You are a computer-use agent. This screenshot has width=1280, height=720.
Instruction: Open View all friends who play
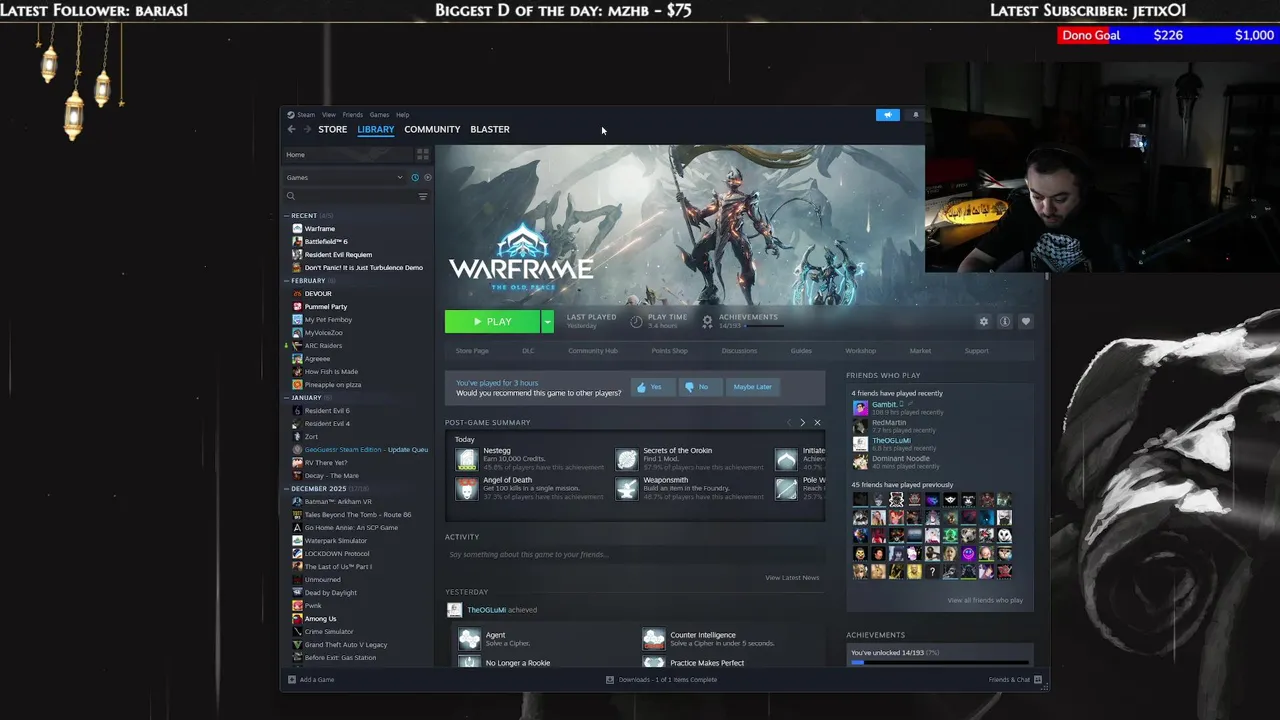click(985, 601)
